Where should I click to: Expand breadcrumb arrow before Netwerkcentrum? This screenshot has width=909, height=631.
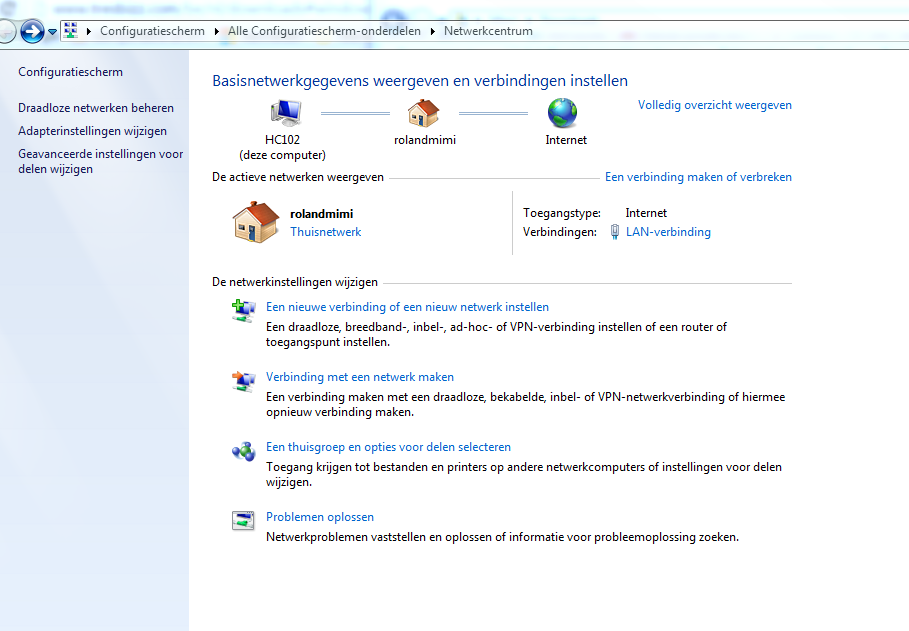pyautogui.click(x=434, y=31)
